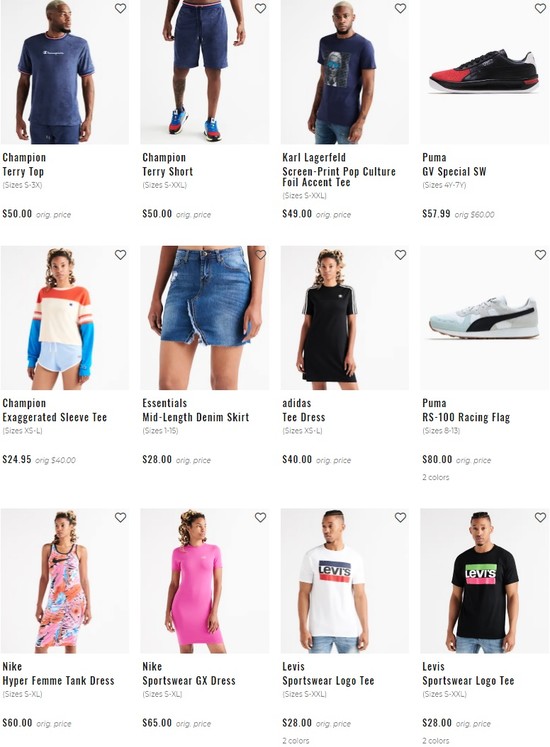Open the Nike Sportswear GX Dress link
The height and width of the screenshot is (747, 550).
point(189,681)
